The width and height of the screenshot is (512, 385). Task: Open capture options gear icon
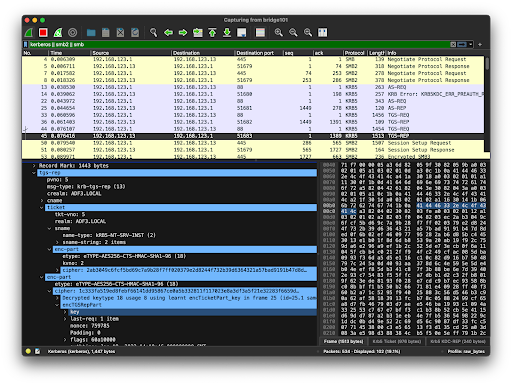[72, 32]
